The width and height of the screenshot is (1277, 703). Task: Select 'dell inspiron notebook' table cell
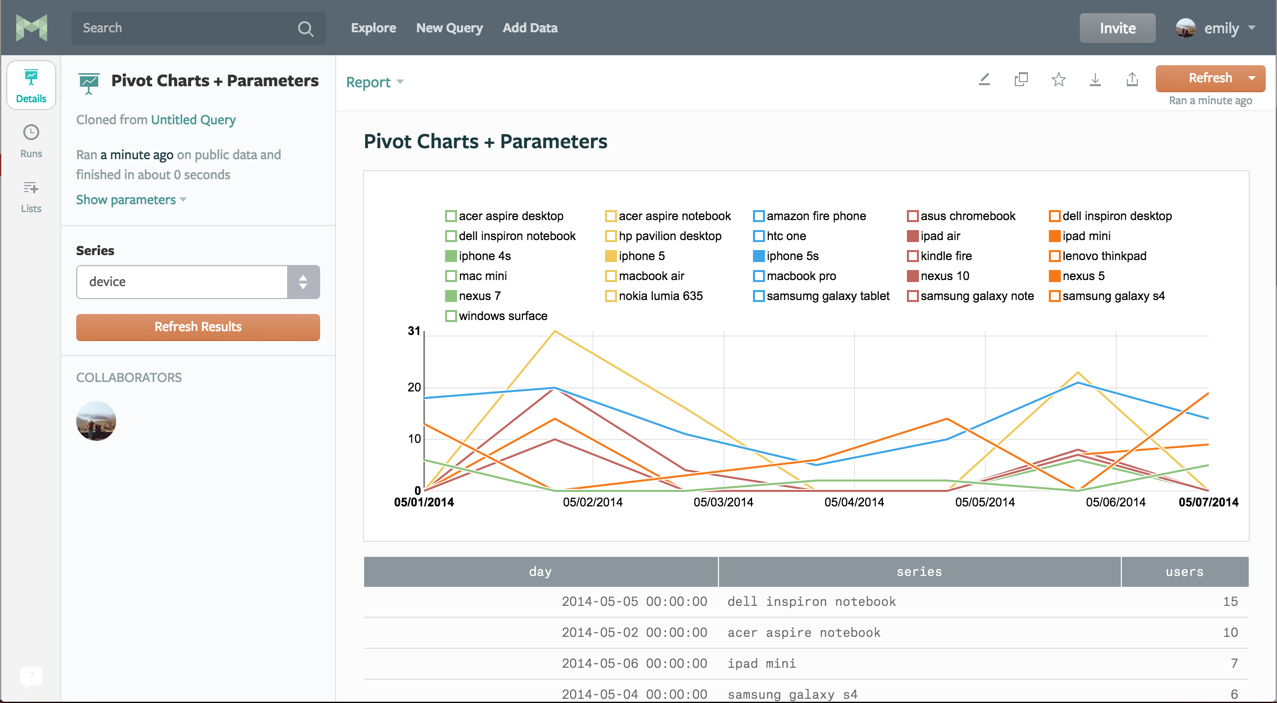pyautogui.click(x=919, y=602)
